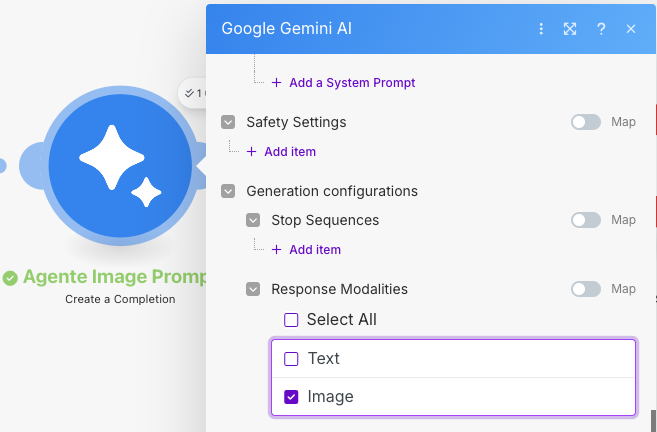Check the Select All checkbox
Viewport: 657px width, 432px height.
point(292,320)
